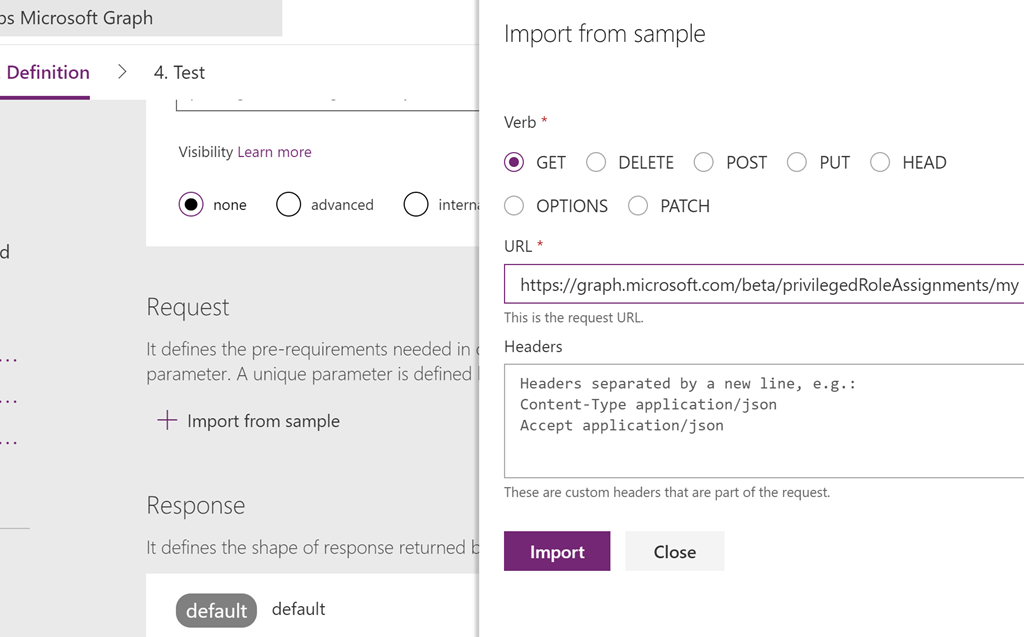Select the GET verb radio button
Viewport: 1024px width, 637px height.
tap(514, 162)
